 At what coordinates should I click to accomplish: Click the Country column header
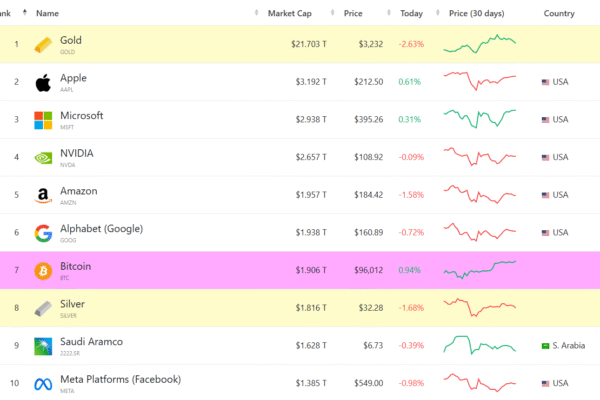tap(559, 13)
